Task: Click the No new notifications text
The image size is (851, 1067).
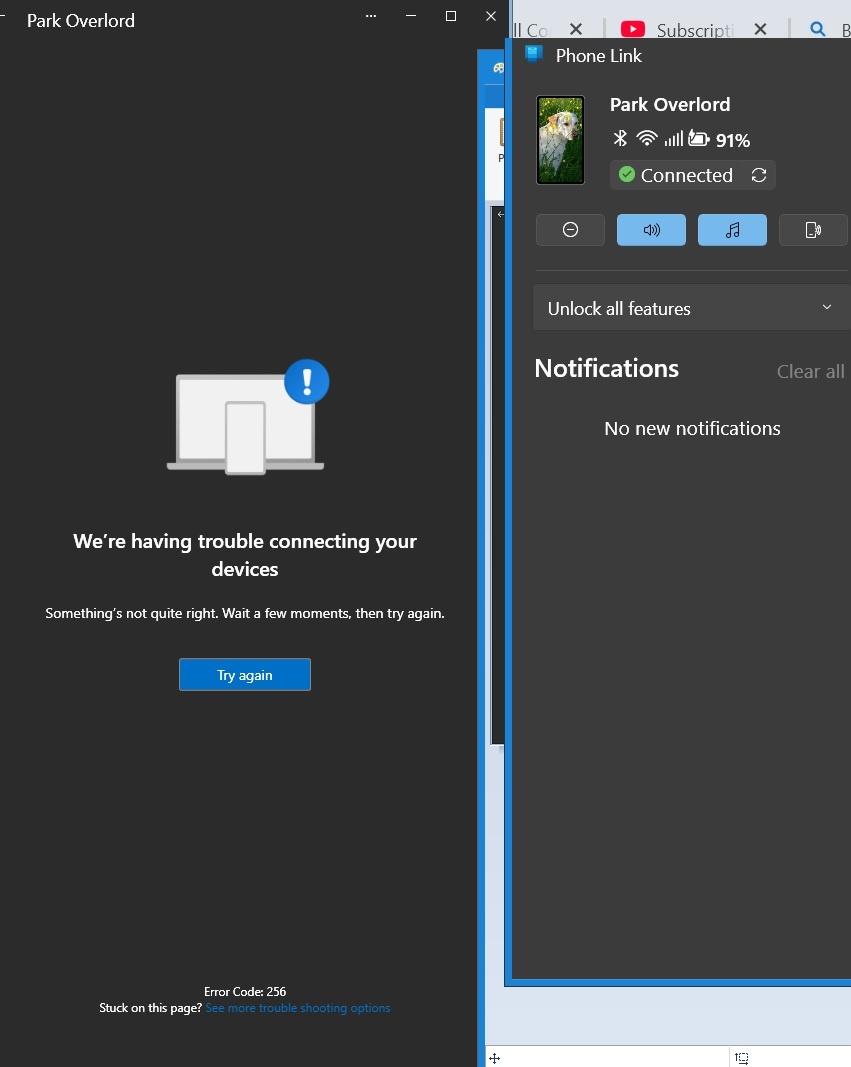Action: pos(692,428)
